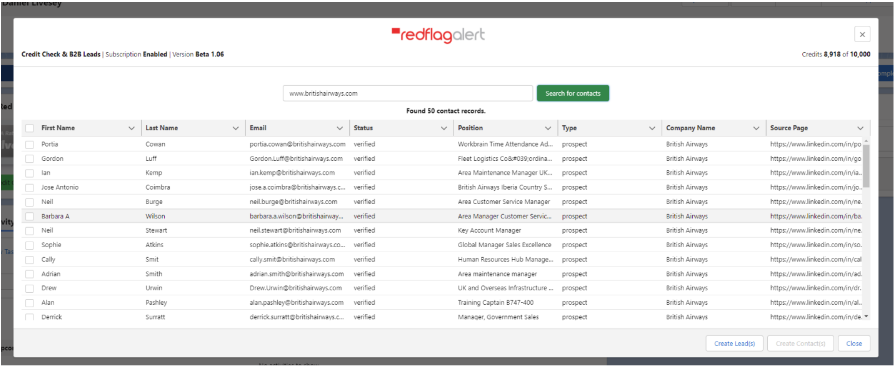The height and width of the screenshot is (372, 895).
Task: Click email neil.stewart@britishairways.com
Action: pyautogui.click(x=295, y=231)
